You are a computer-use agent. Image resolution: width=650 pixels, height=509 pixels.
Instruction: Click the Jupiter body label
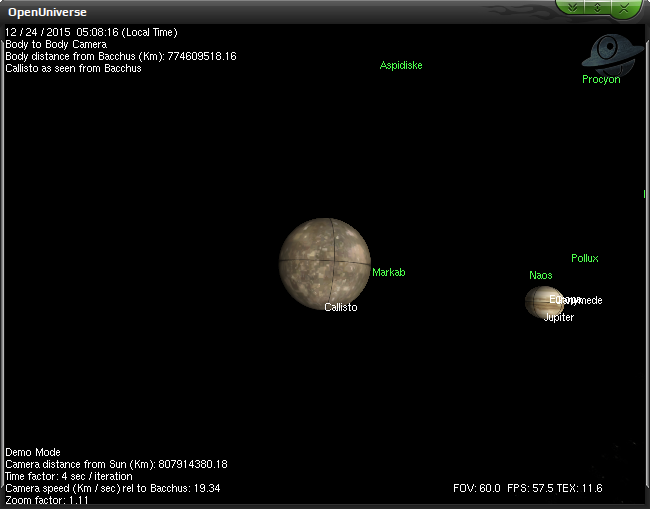[x=559, y=318]
